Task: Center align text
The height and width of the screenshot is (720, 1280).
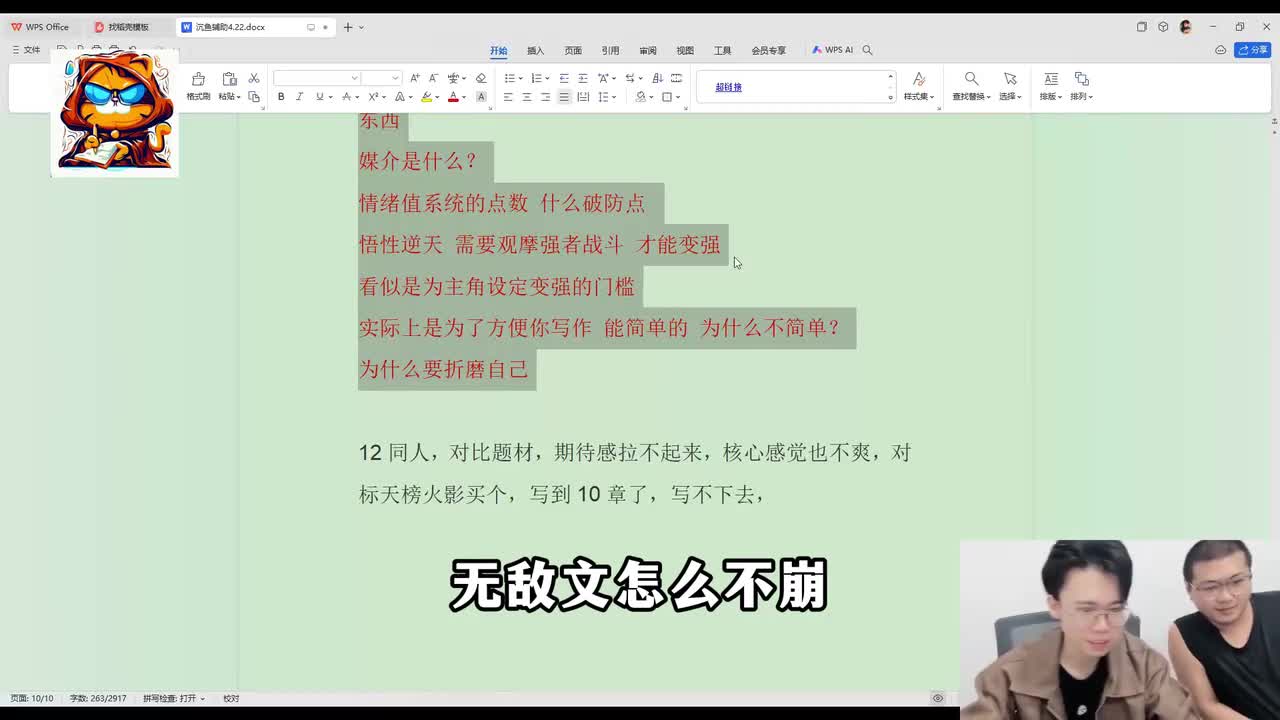Action: pyautogui.click(x=527, y=97)
